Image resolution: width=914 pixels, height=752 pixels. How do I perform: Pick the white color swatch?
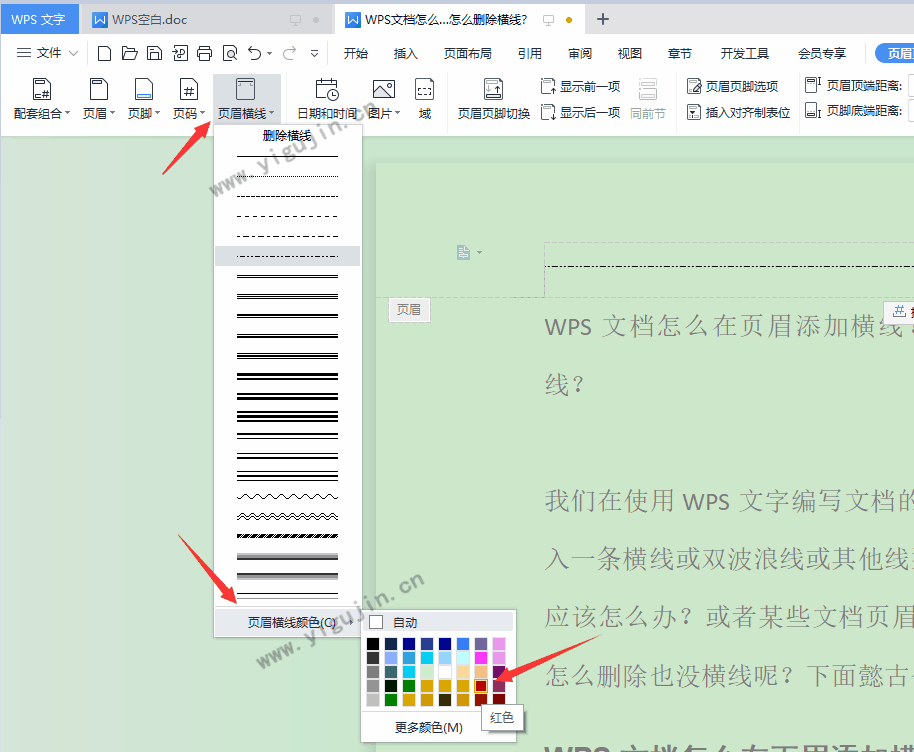point(445,672)
